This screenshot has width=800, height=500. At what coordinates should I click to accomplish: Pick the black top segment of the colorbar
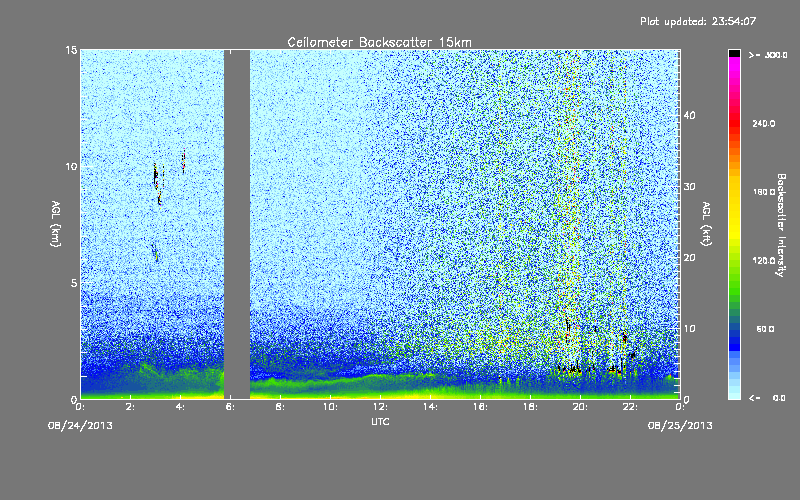click(x=734, y=53)
